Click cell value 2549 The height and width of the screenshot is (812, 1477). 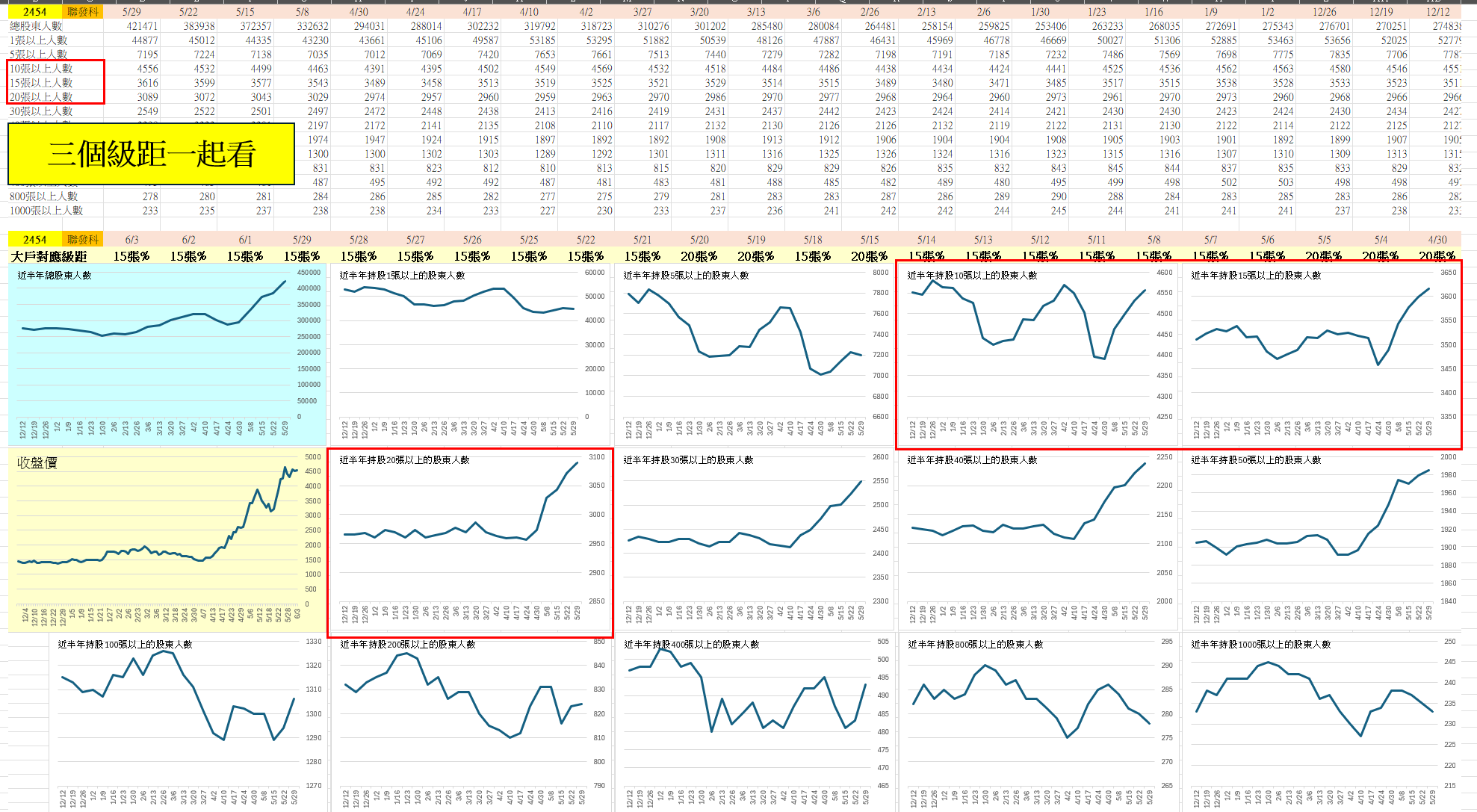coord(147,111)
